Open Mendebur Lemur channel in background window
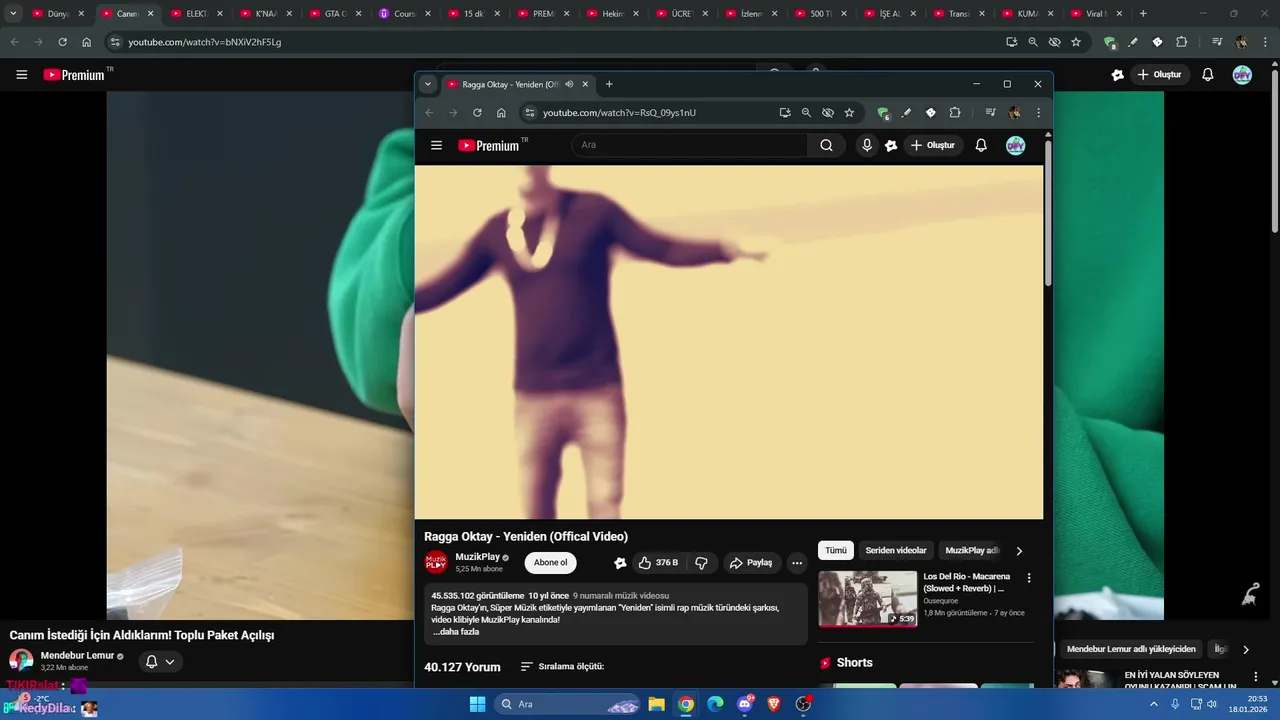 click(x=77, y=656)
